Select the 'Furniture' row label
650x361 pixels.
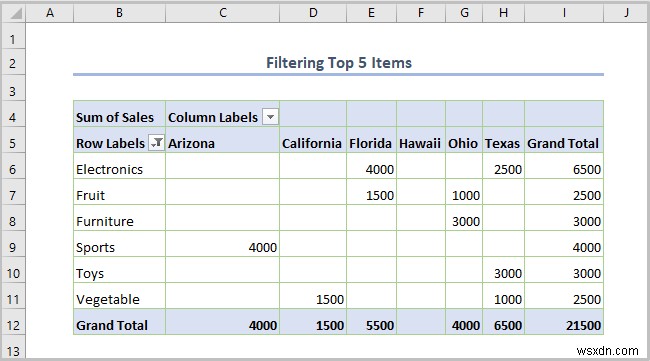tap(119, 218)
